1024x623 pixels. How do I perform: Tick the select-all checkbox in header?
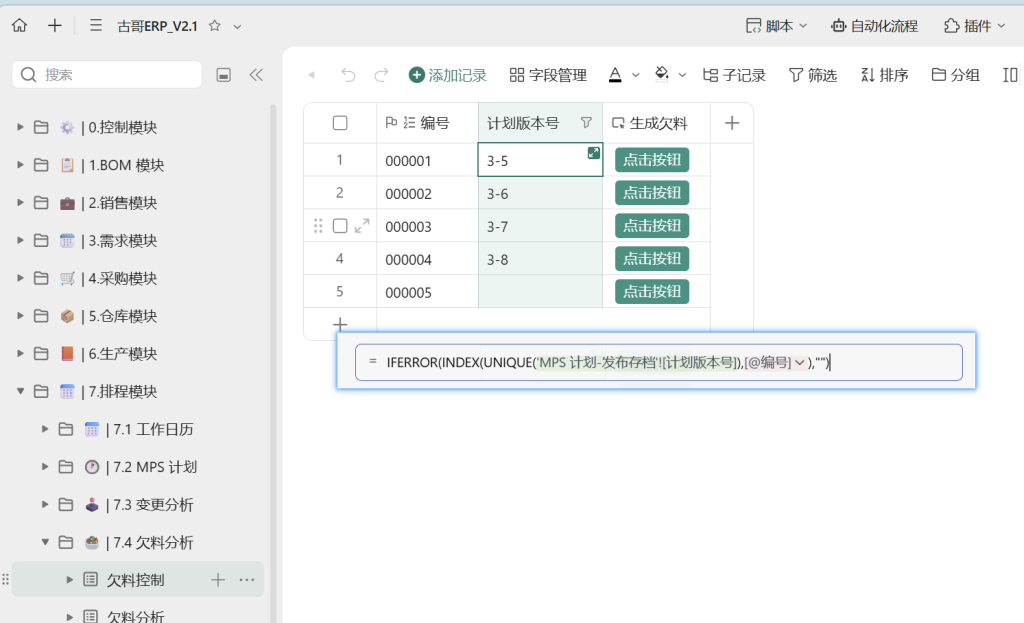(x=340, y=123)
